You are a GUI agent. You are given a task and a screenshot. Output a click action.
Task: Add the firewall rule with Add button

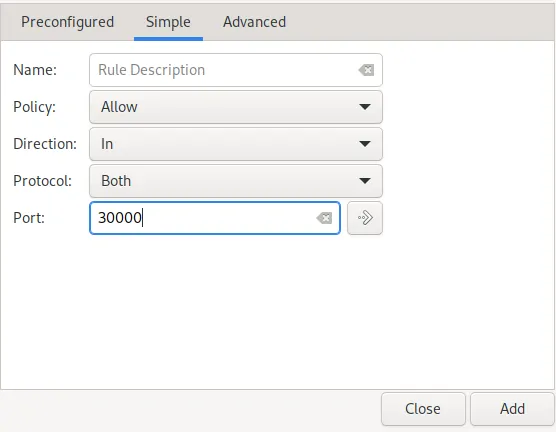coord(512,409)
